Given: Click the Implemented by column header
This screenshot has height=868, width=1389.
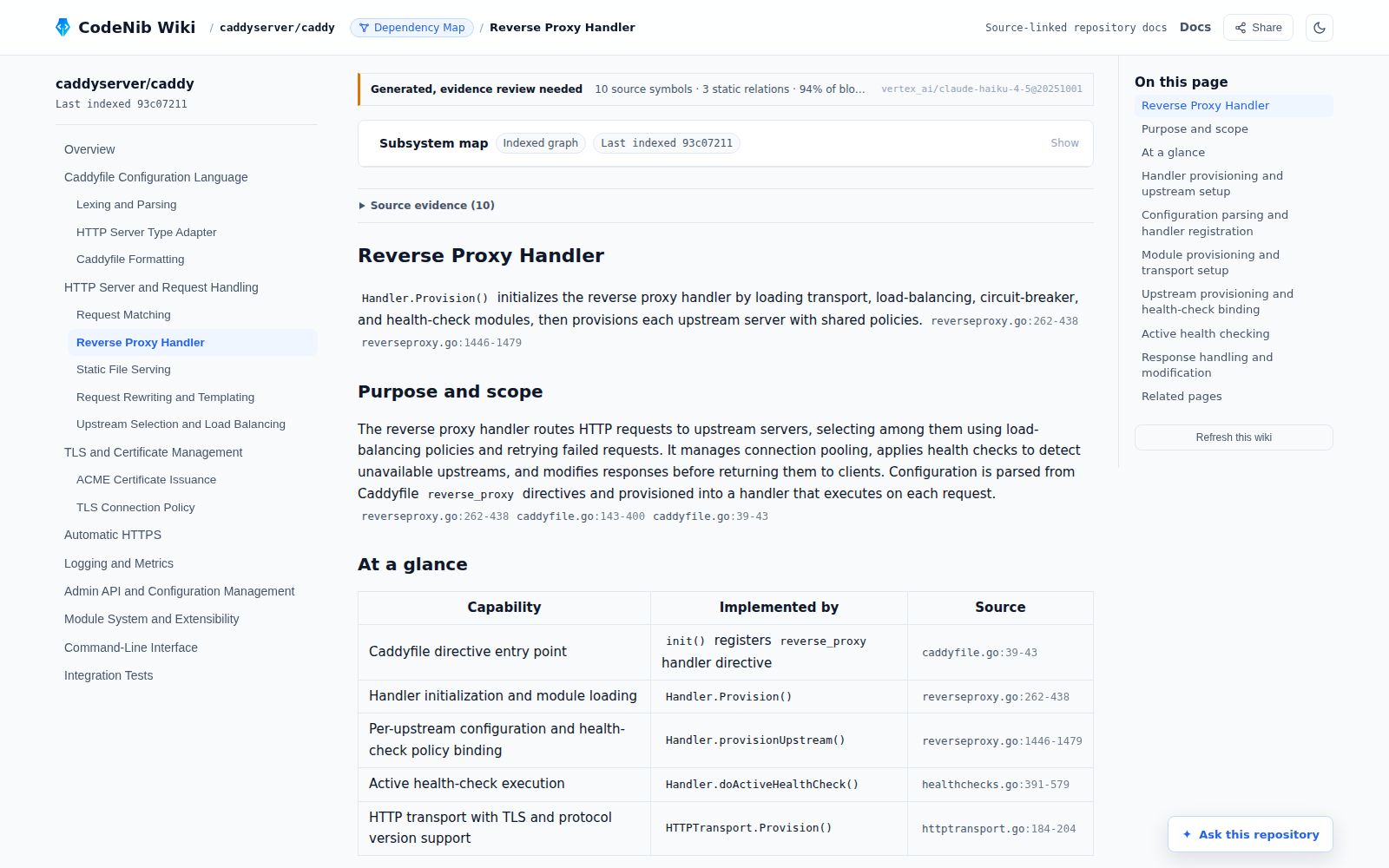Looking at the screenshot, I should [779, 608].
